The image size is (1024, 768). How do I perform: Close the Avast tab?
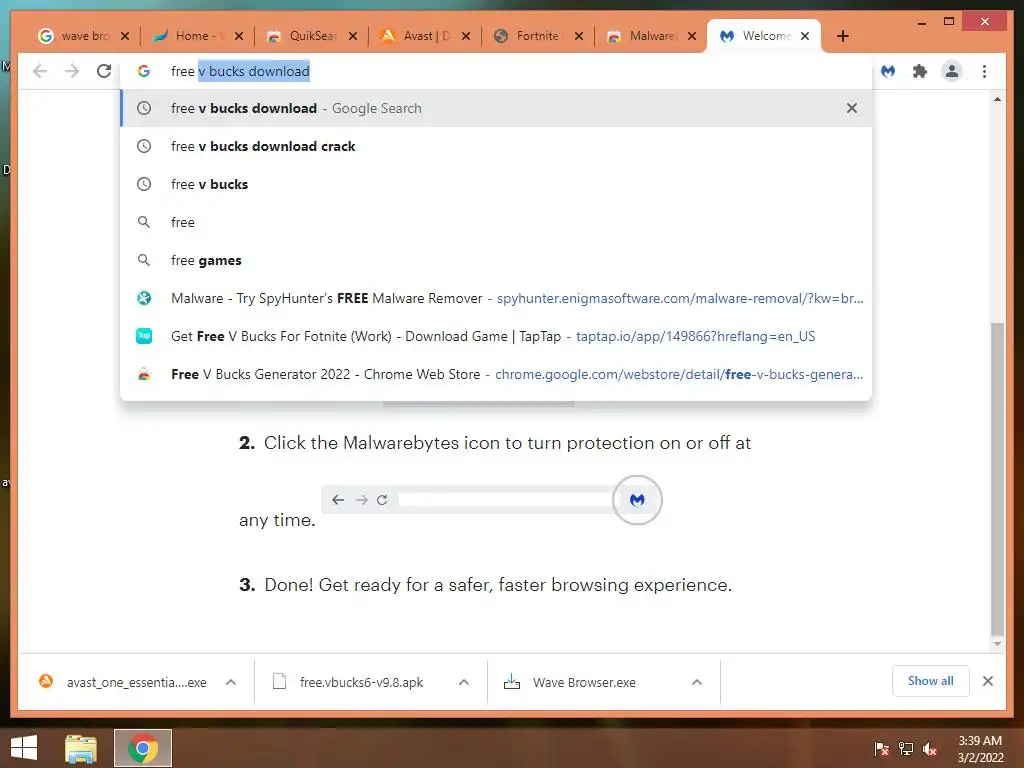click(466, 36)
